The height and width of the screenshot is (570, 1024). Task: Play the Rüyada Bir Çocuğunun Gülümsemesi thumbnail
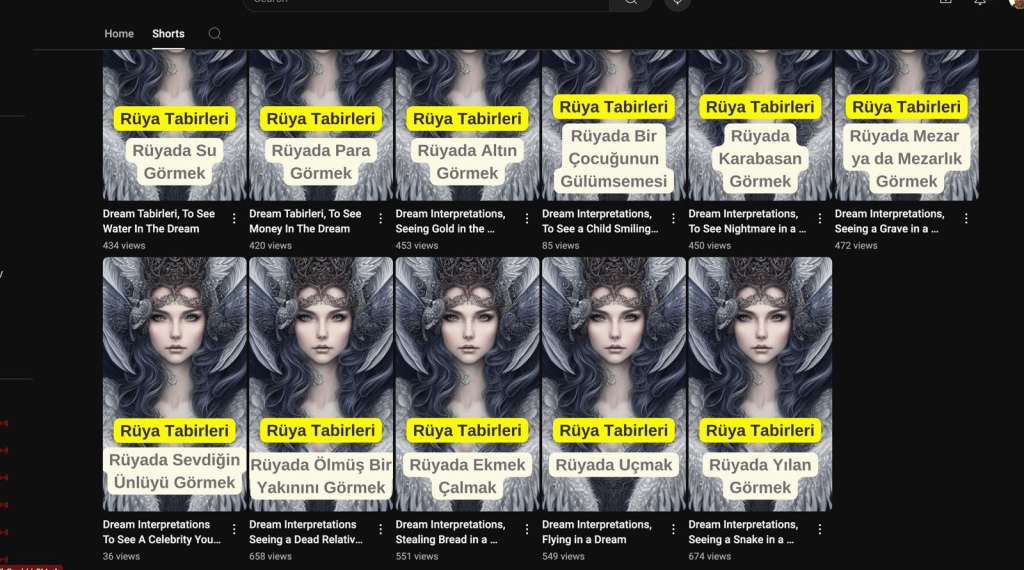[614, 125]
